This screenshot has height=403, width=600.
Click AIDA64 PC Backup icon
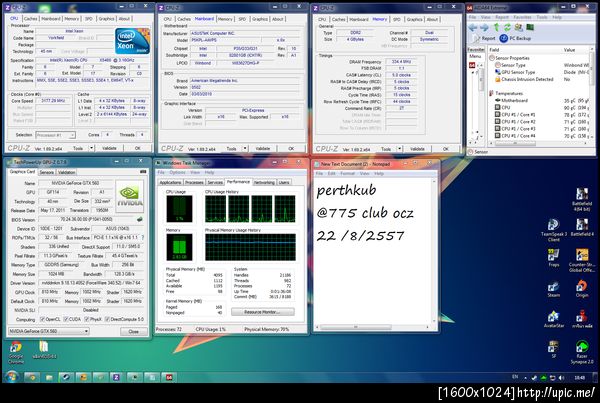[504, 38]
